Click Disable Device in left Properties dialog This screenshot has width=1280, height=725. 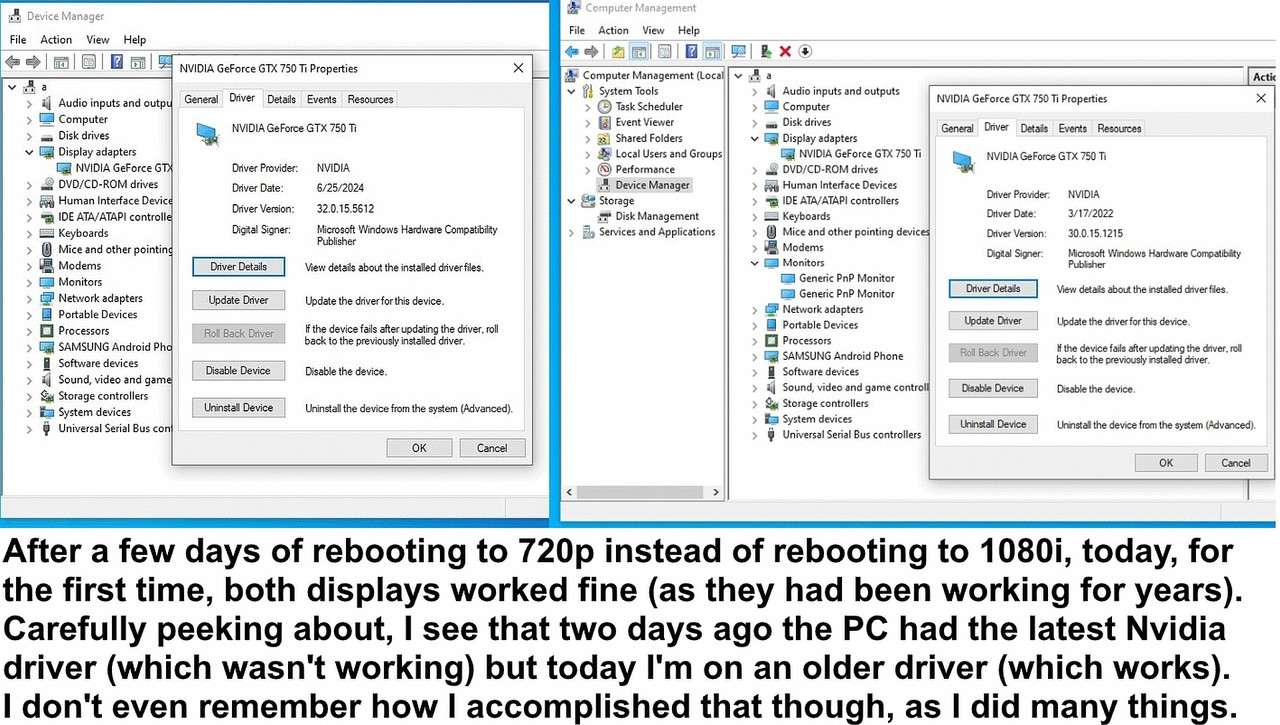(x=238, y=371)
